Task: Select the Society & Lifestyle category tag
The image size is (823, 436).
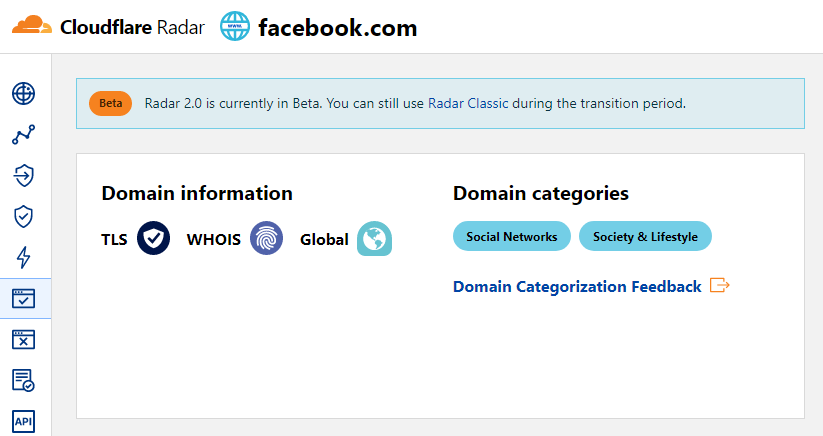Action: point(645,237)
